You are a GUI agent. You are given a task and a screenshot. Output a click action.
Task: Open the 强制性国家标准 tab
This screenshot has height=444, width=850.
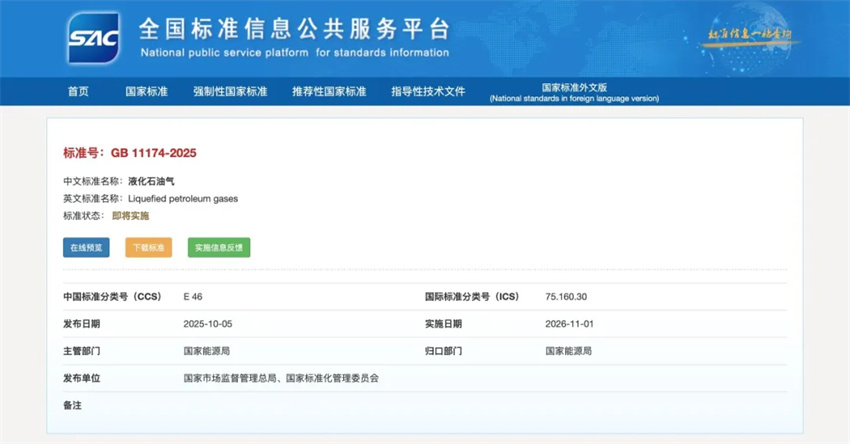(x=230, y=91)
